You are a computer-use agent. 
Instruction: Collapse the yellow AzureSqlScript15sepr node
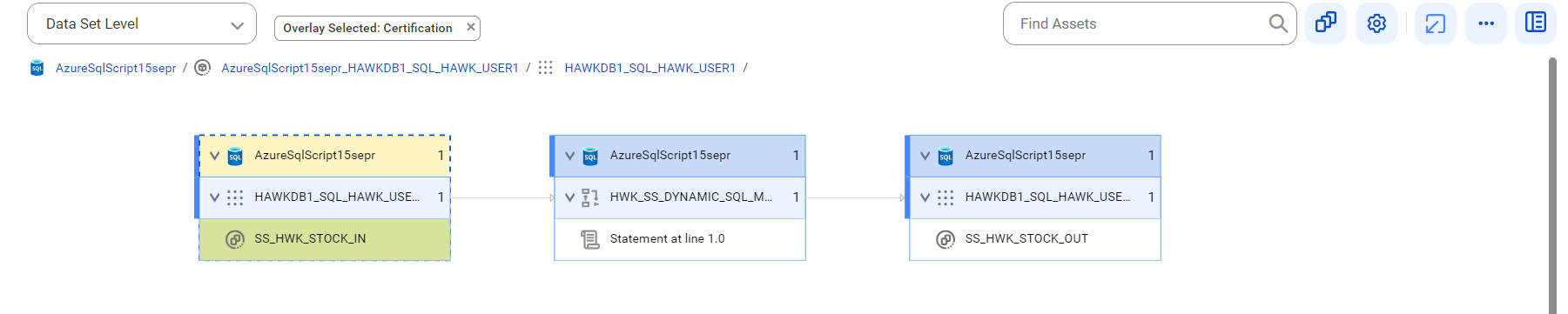pos(215,156)
